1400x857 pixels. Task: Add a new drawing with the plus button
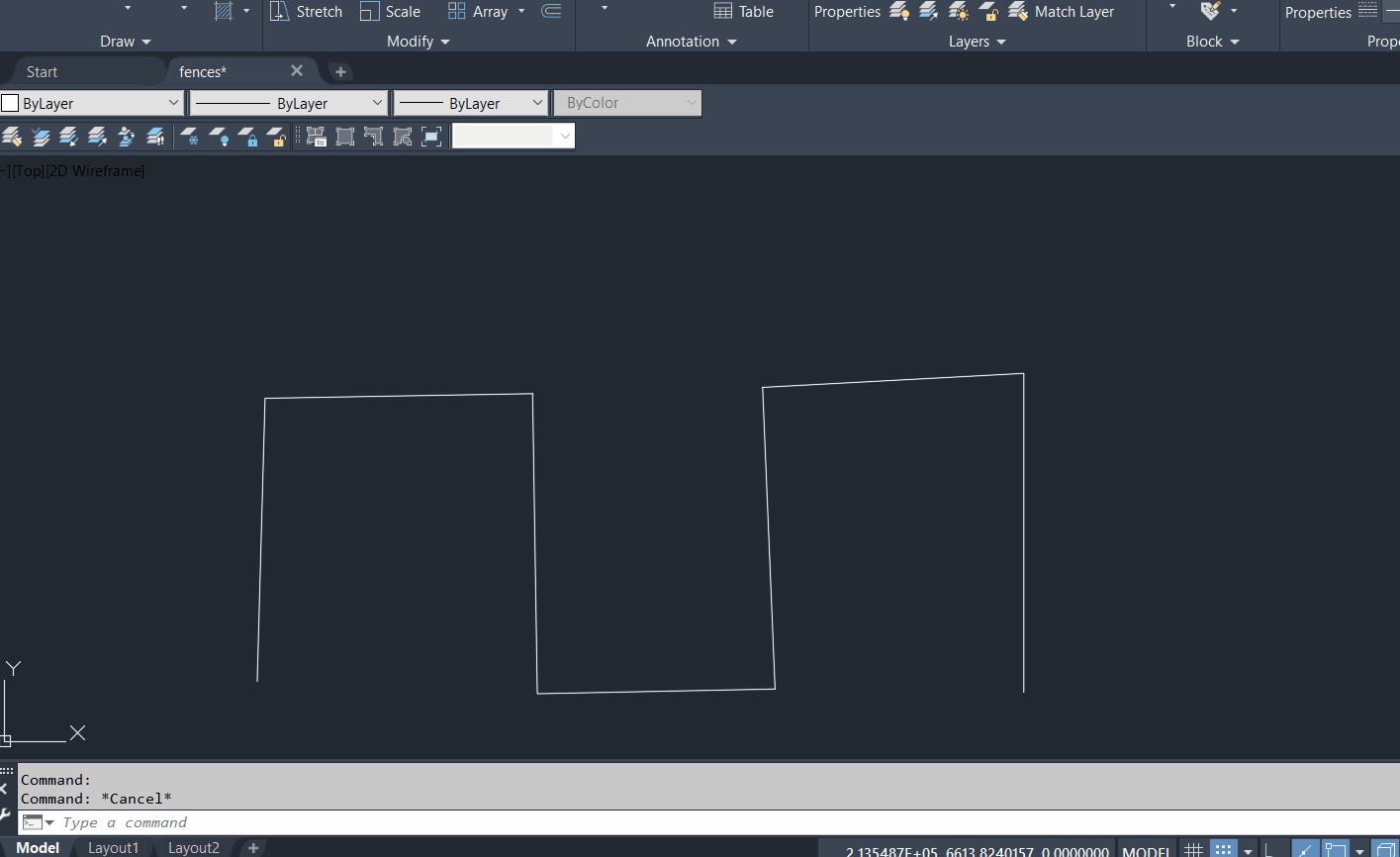tap(340, 71)
